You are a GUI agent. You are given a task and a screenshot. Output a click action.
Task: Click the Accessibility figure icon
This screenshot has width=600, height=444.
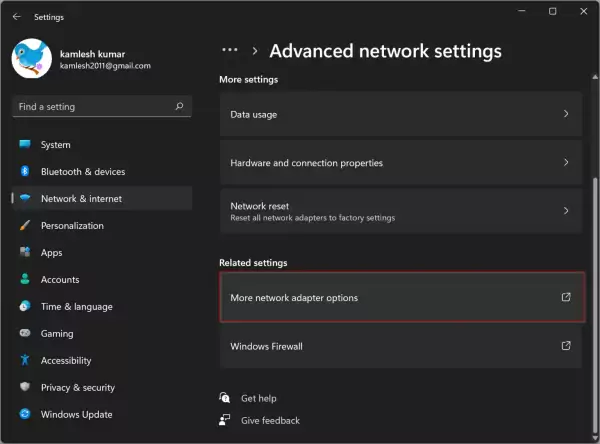point(25,360)
